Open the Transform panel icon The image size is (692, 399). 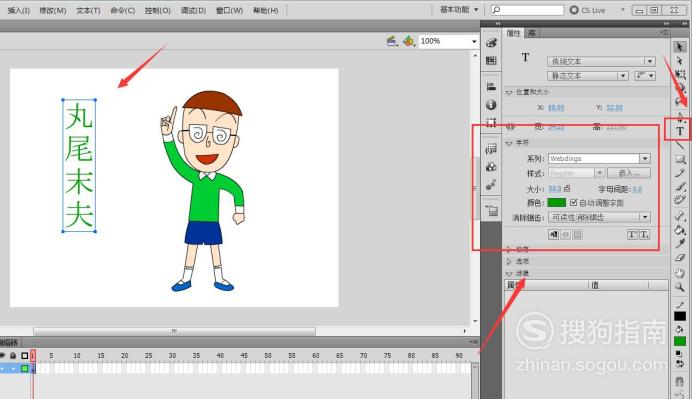[491, 122]
